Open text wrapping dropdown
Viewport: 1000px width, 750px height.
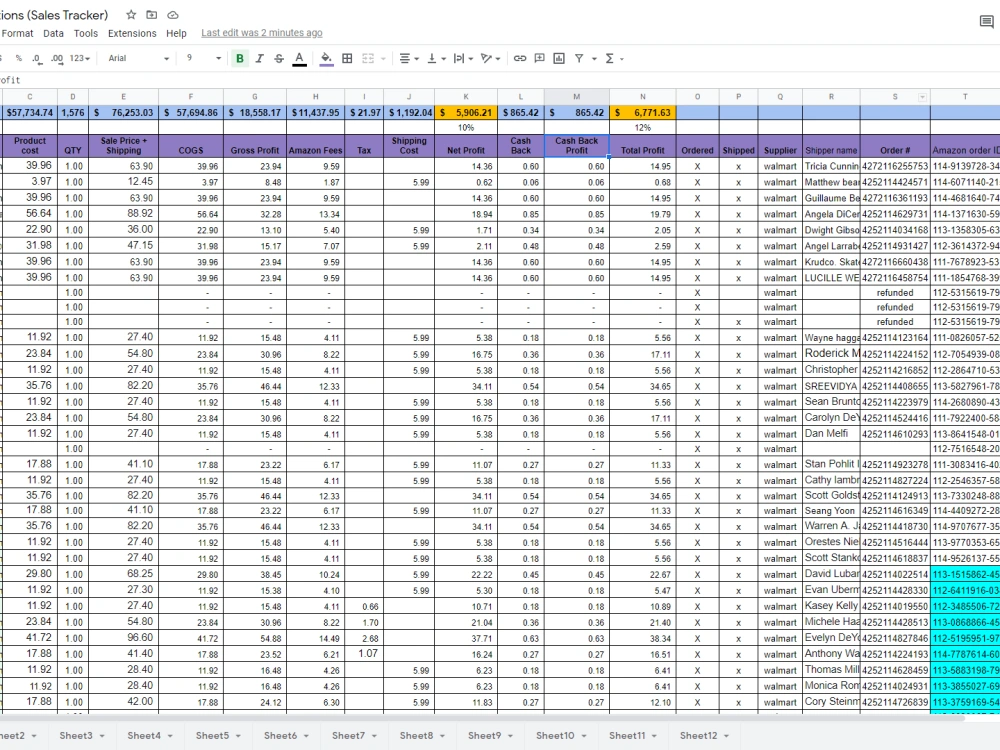pyautogui.click(x=463, y=58)
